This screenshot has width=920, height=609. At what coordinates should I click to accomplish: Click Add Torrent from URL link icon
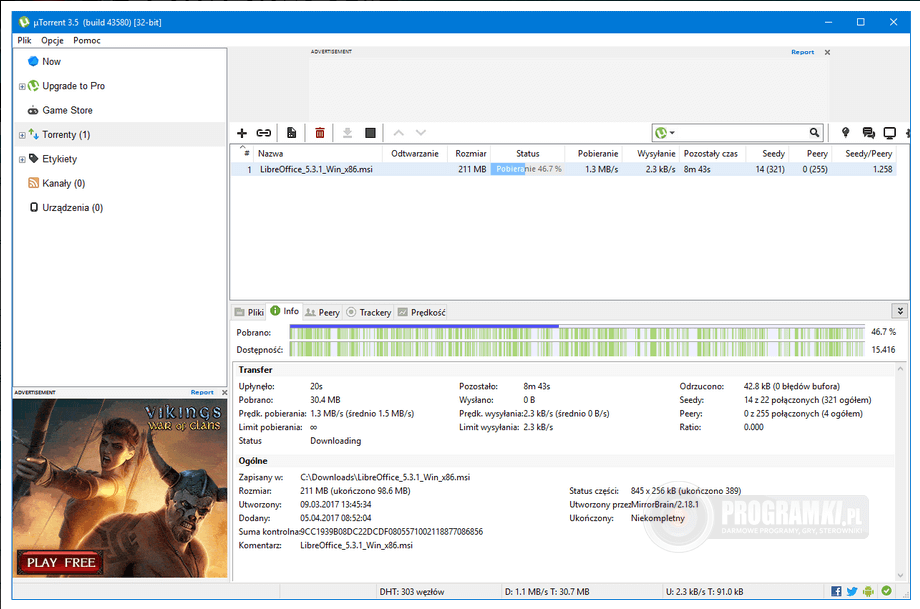point(263,133)
